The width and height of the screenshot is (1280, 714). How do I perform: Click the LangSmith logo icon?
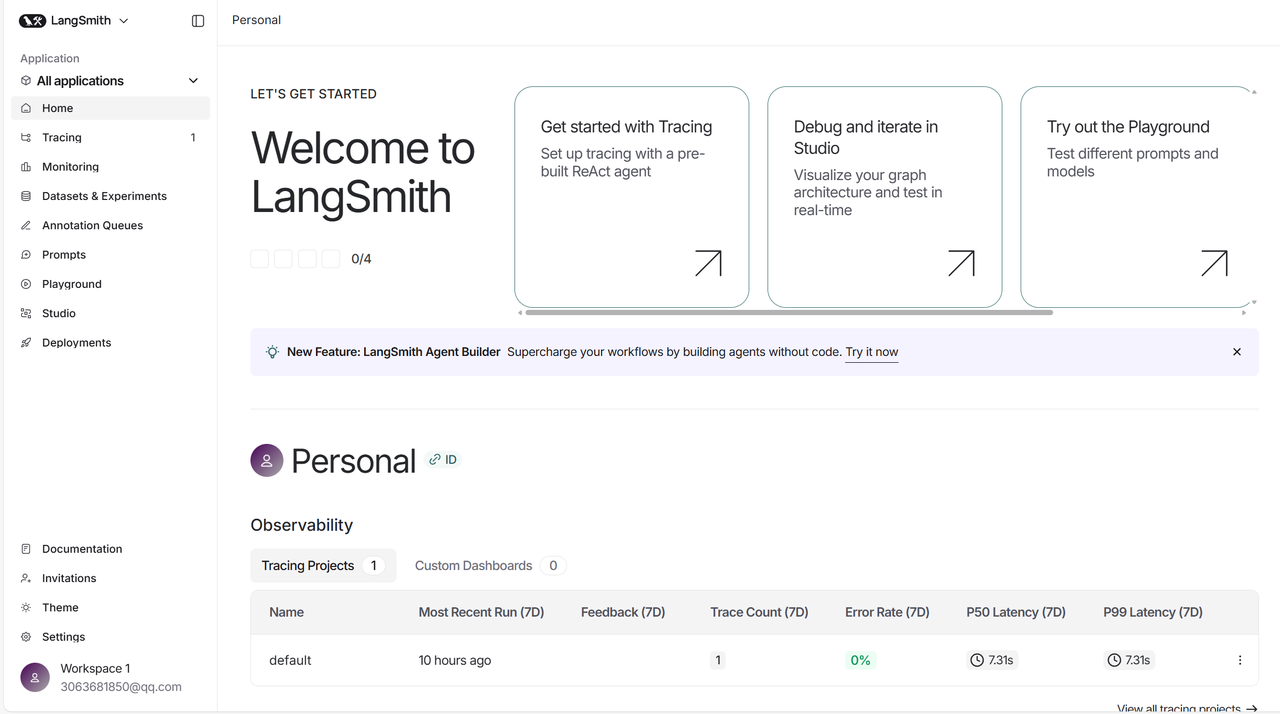32,21
